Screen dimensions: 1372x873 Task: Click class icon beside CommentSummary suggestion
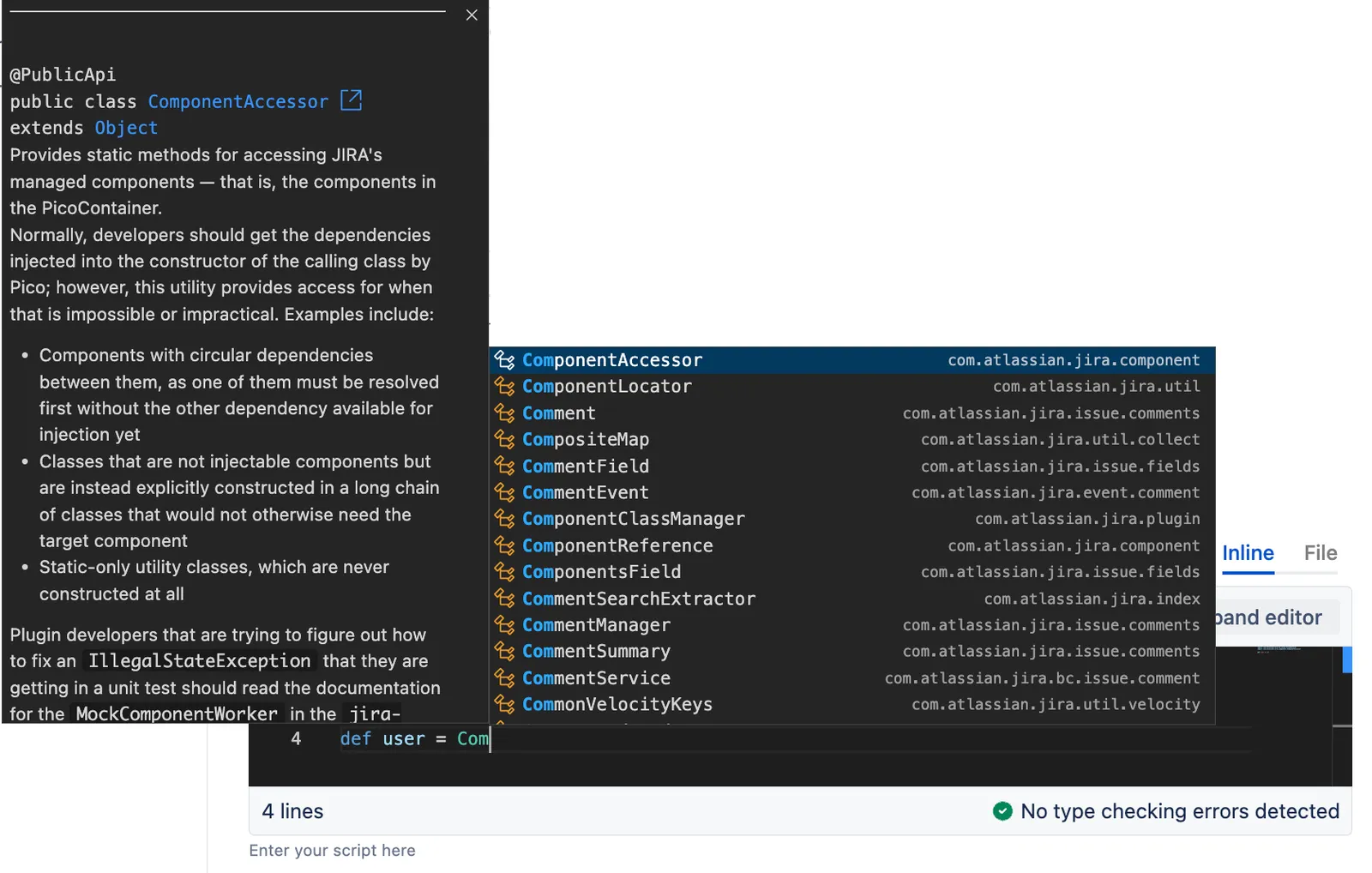point(504,652)
